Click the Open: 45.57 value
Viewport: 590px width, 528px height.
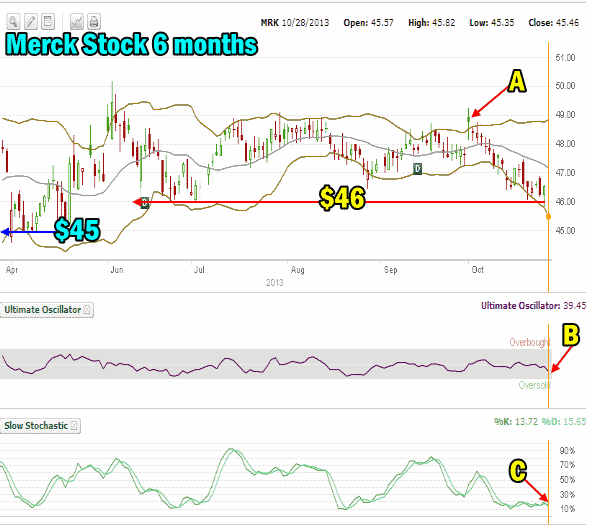click(368, 23)
